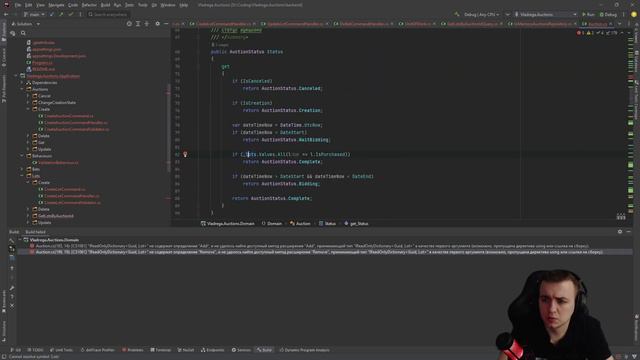Screen dimensions: 640x360
Task: Click the build hammer icon in toolbar
Action: coord(457,14)
